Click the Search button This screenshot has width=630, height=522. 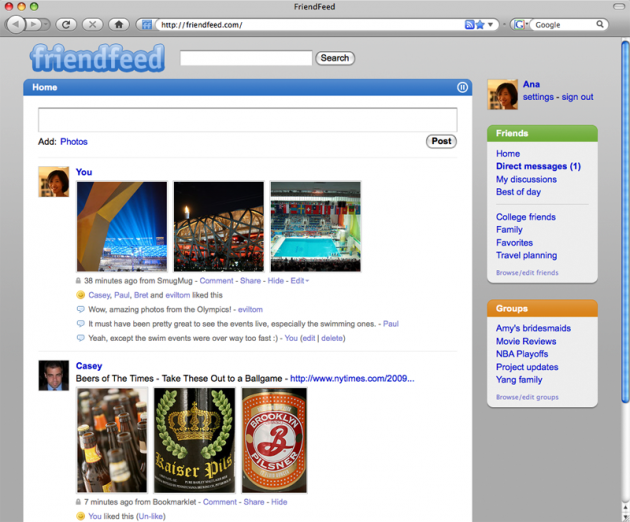click(x=335, y=58)
